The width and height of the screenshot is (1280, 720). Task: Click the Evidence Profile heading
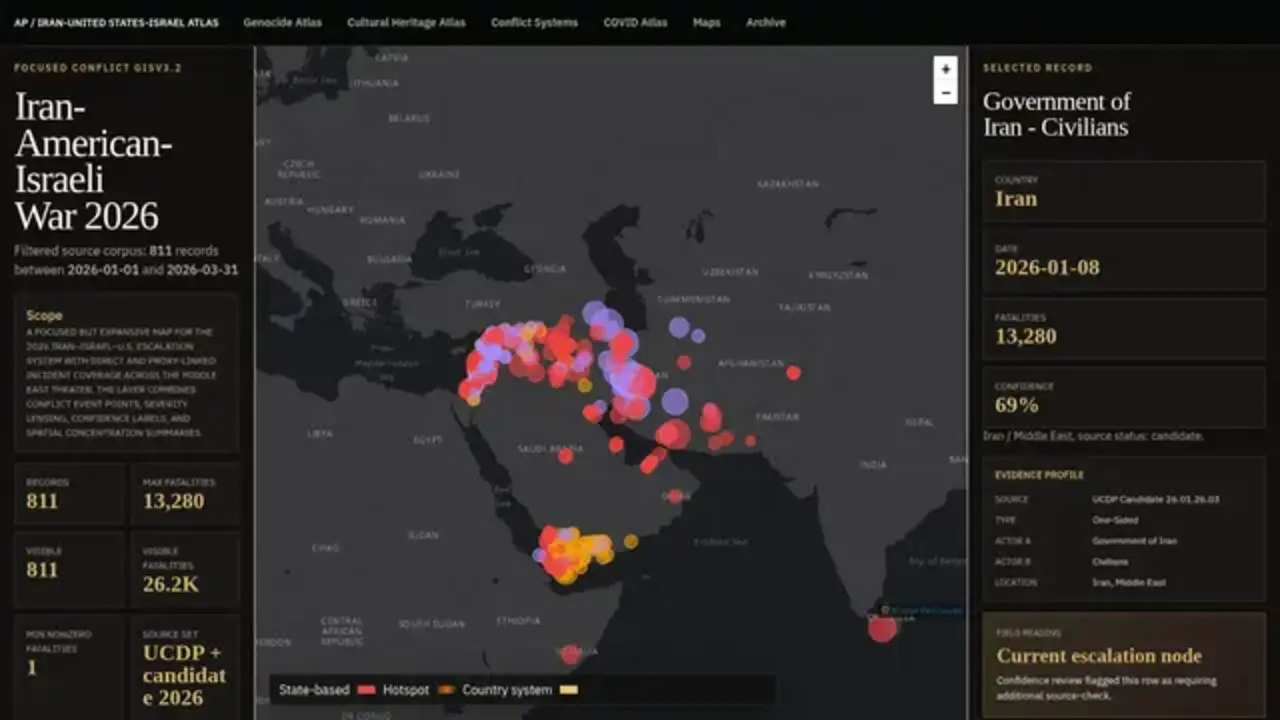click(1039, 475)
